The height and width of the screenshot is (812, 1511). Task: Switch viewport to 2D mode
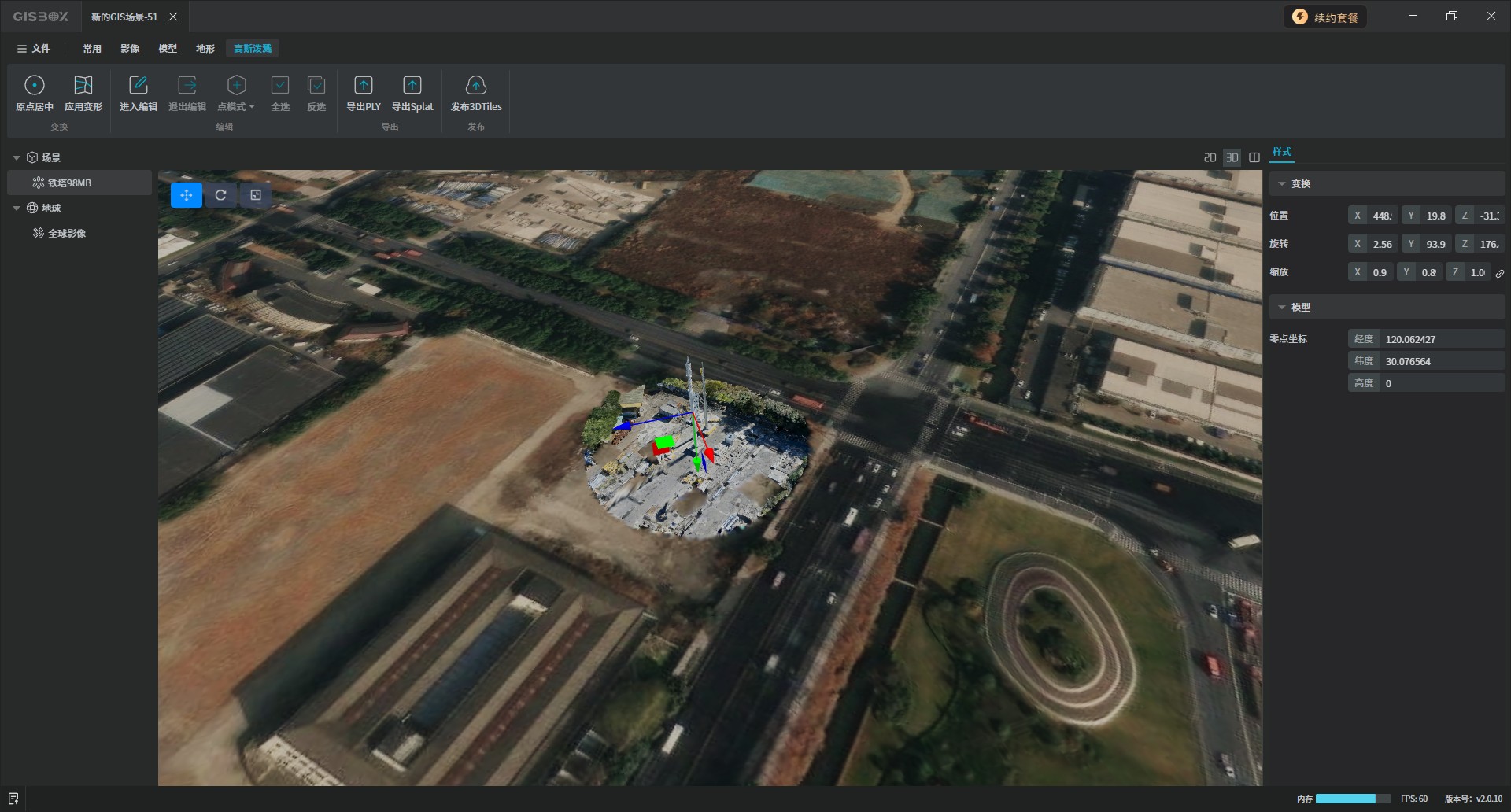point(1210,157)
